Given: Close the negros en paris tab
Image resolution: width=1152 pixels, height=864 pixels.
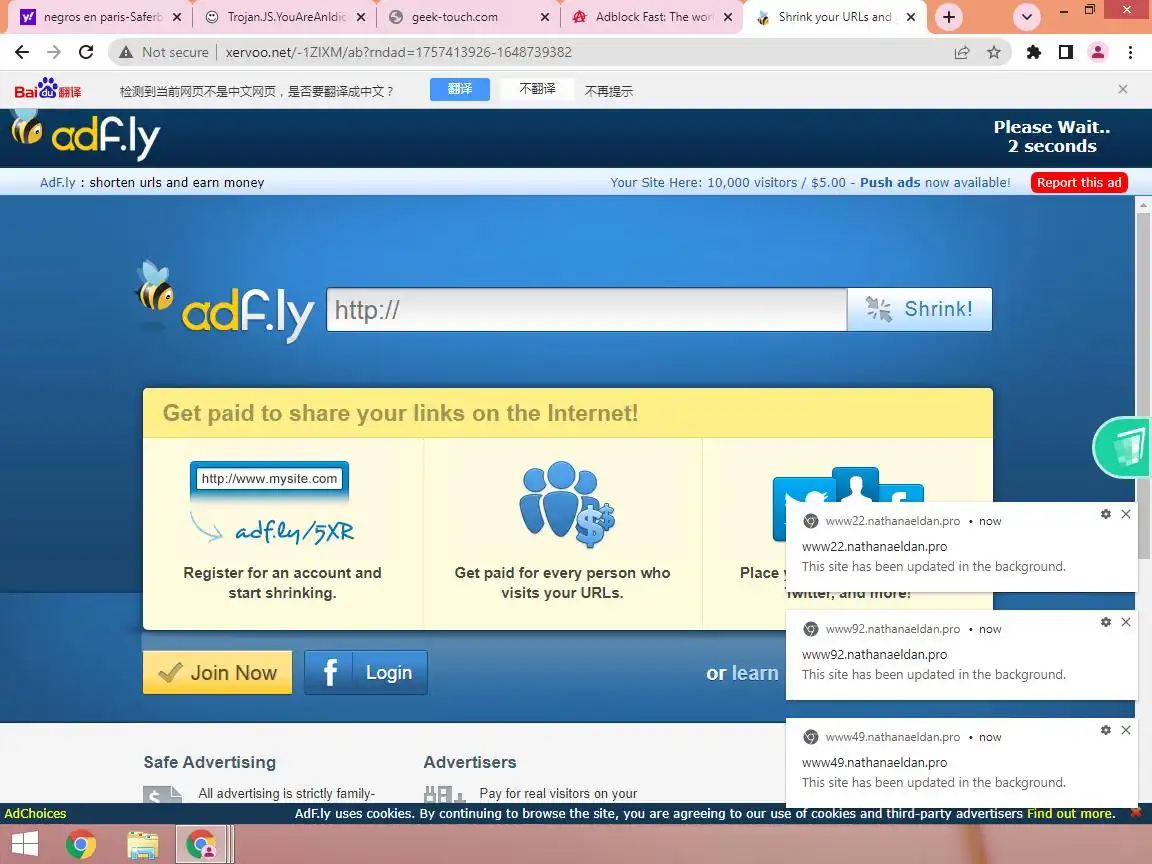Looking at the screenshot, I should [x=177, y=17].
